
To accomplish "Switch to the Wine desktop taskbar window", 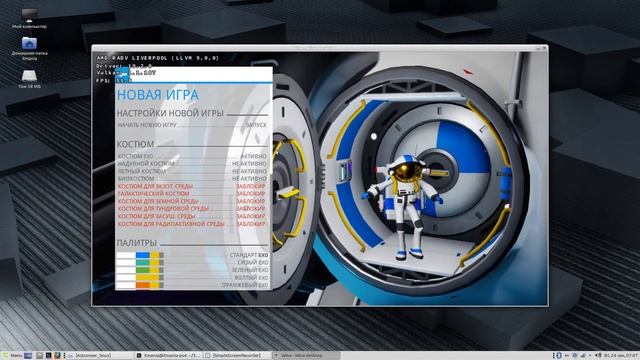I will pos(305,356).
